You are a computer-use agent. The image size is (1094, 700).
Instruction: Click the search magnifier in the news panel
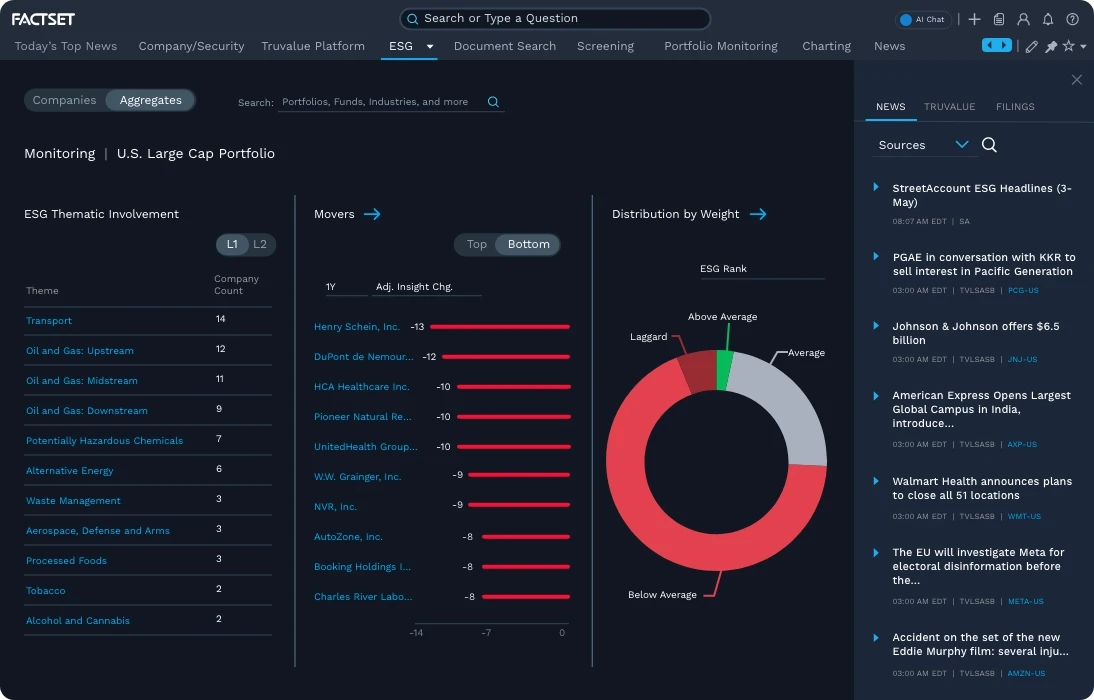[988, 145]
